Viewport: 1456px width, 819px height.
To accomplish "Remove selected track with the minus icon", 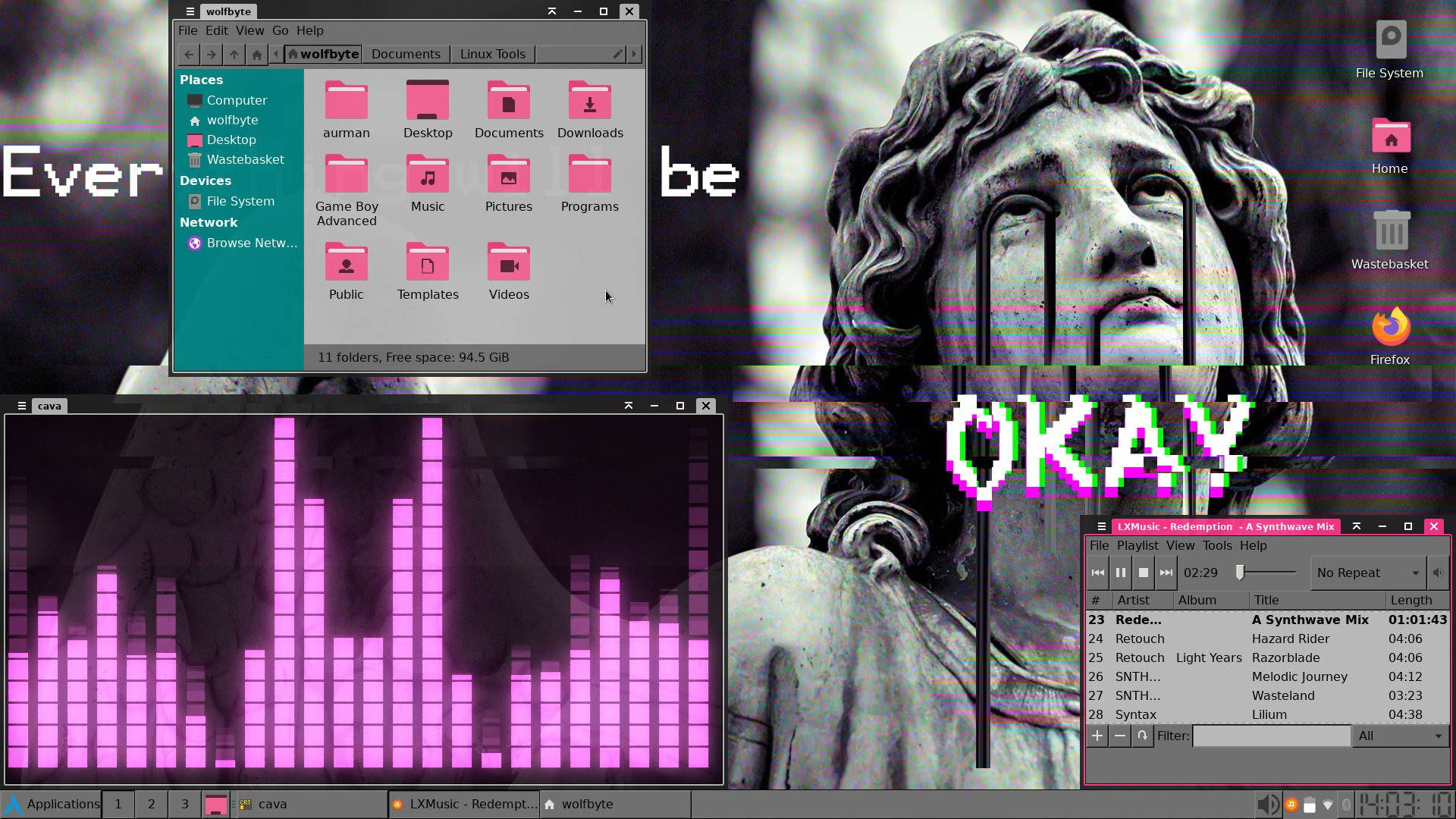I will click(x=1119, y=736).
